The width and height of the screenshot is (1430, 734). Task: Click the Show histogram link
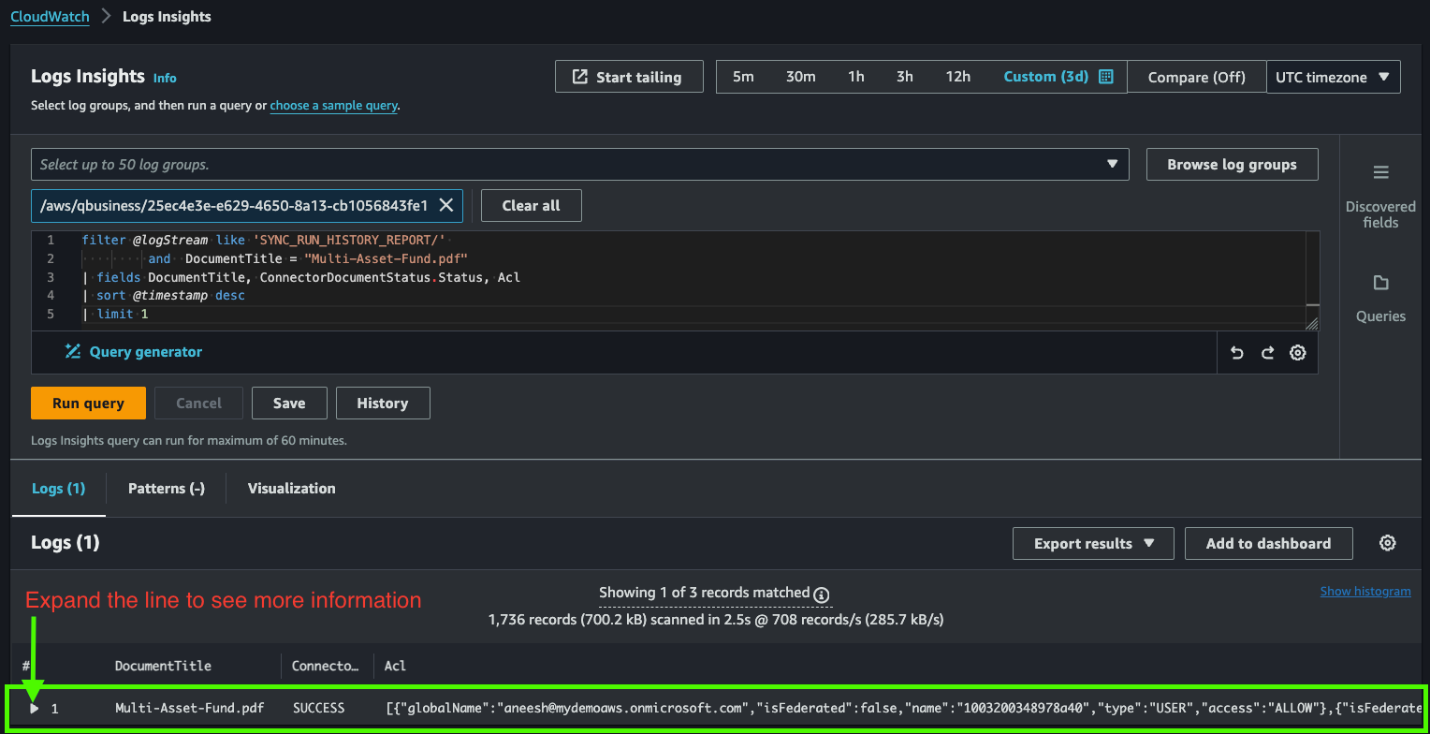1365,592
